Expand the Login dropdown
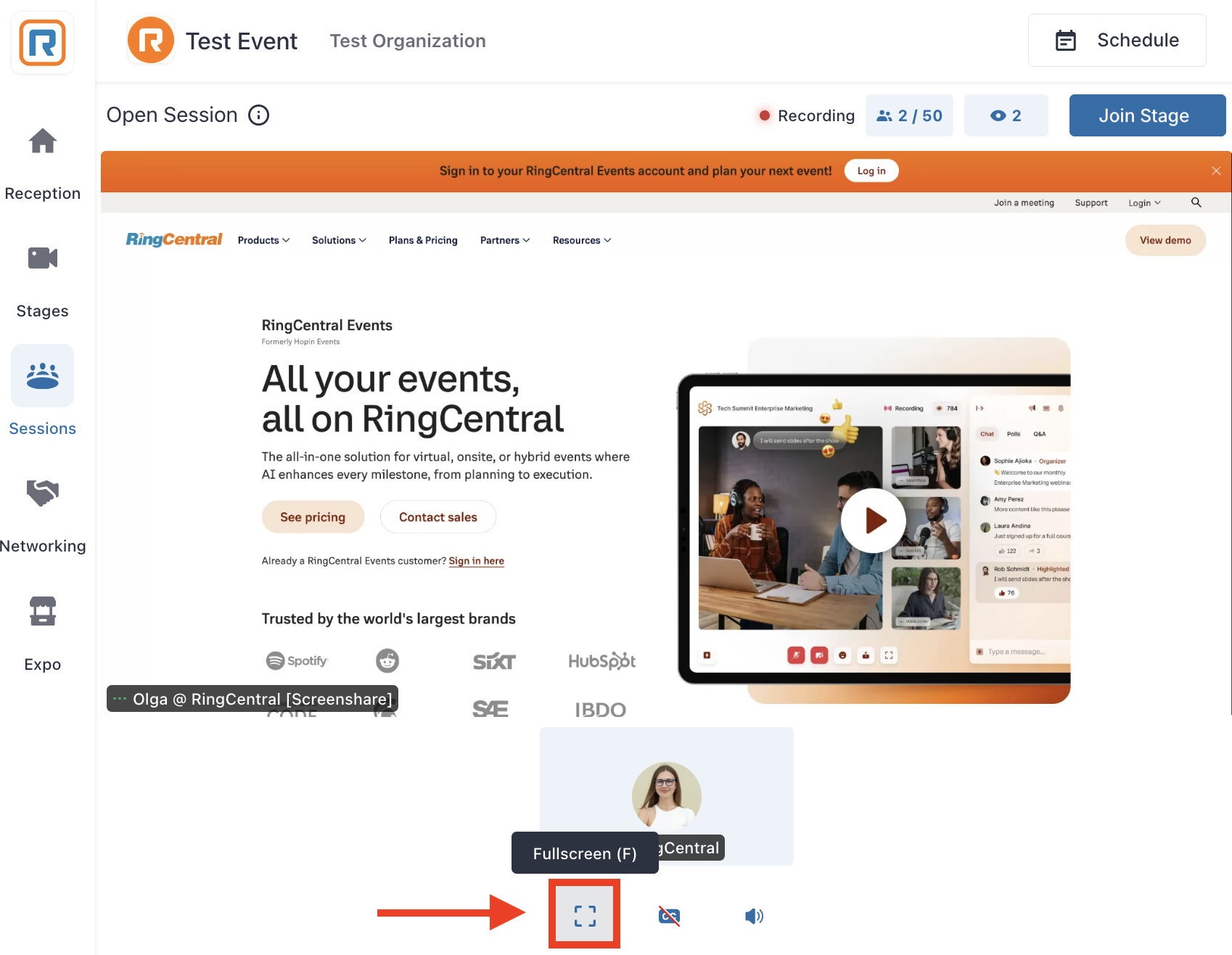This screenshot has width=1232, height=955. coord(1144,202)
